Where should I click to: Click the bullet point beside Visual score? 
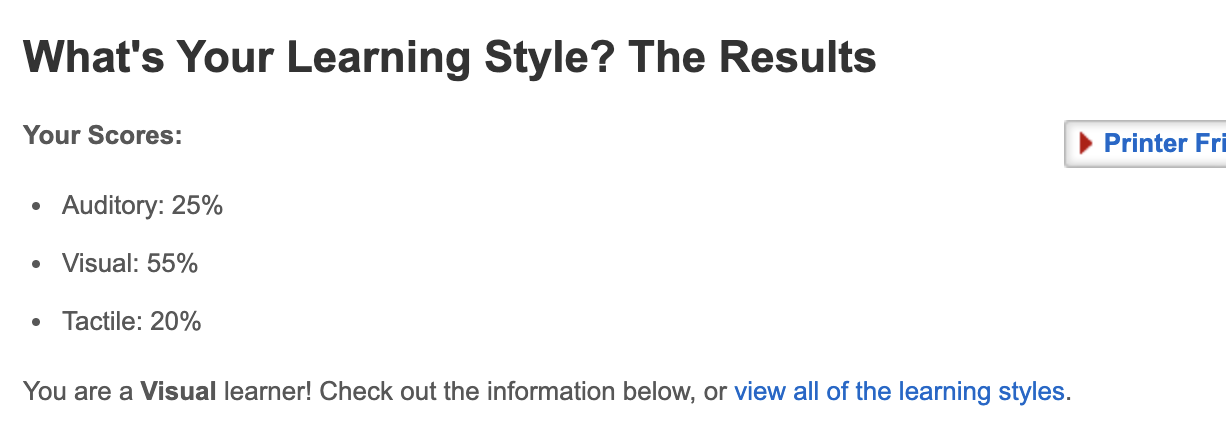point(37,265)
